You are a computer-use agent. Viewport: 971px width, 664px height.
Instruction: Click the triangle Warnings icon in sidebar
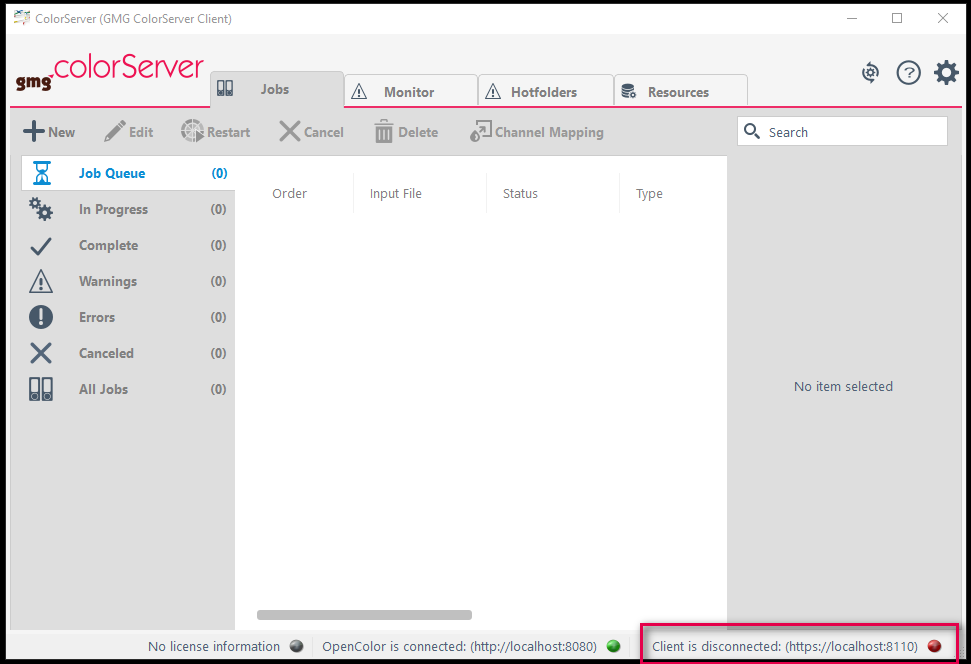click(41, 281)
